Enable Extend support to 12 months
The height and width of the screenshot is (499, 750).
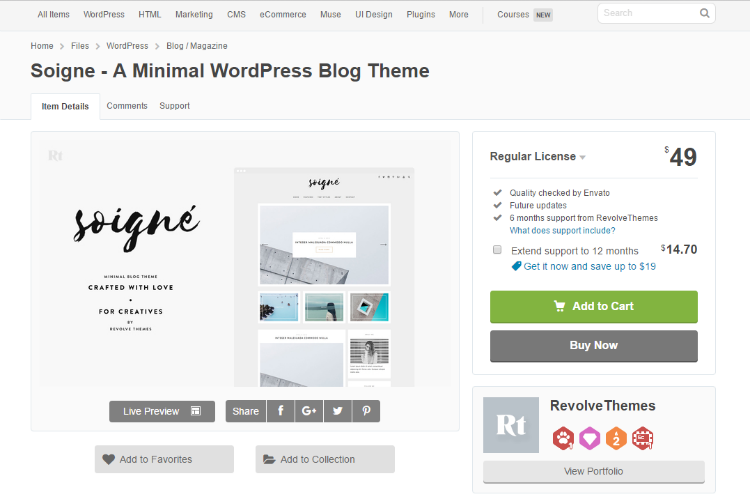pyautogui.click(x=497, y=250)
